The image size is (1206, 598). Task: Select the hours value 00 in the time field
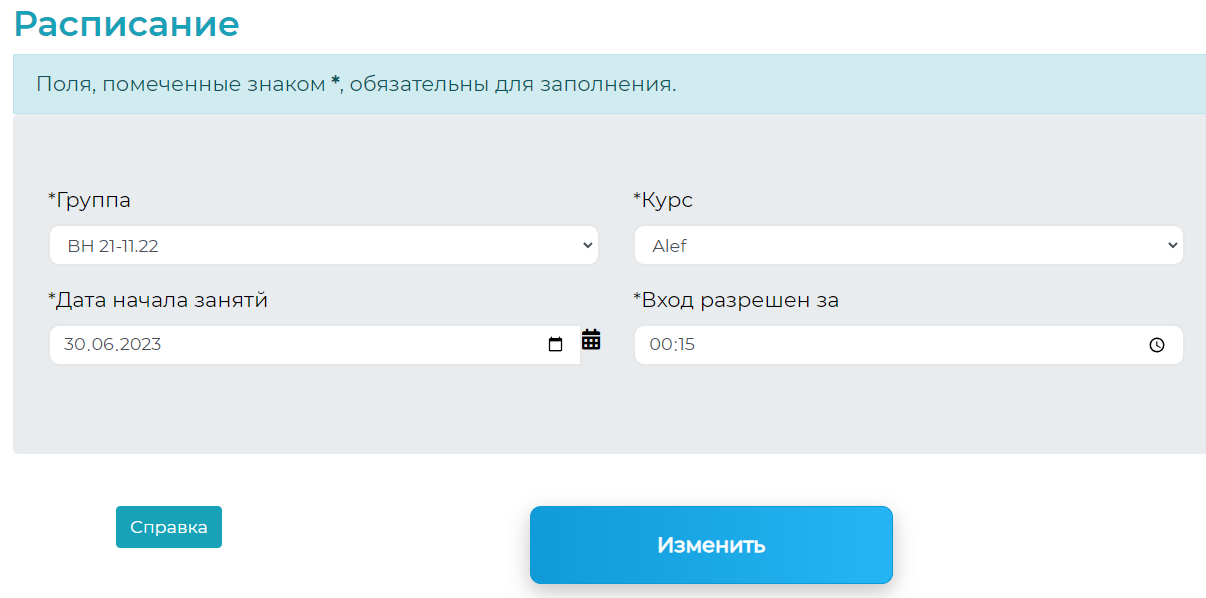coord(660,345)
